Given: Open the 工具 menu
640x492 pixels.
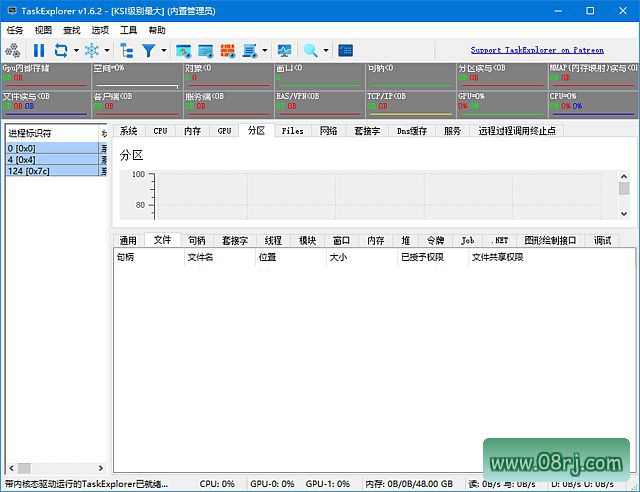Looking at the screenshot, I should (x=128, y=30).
